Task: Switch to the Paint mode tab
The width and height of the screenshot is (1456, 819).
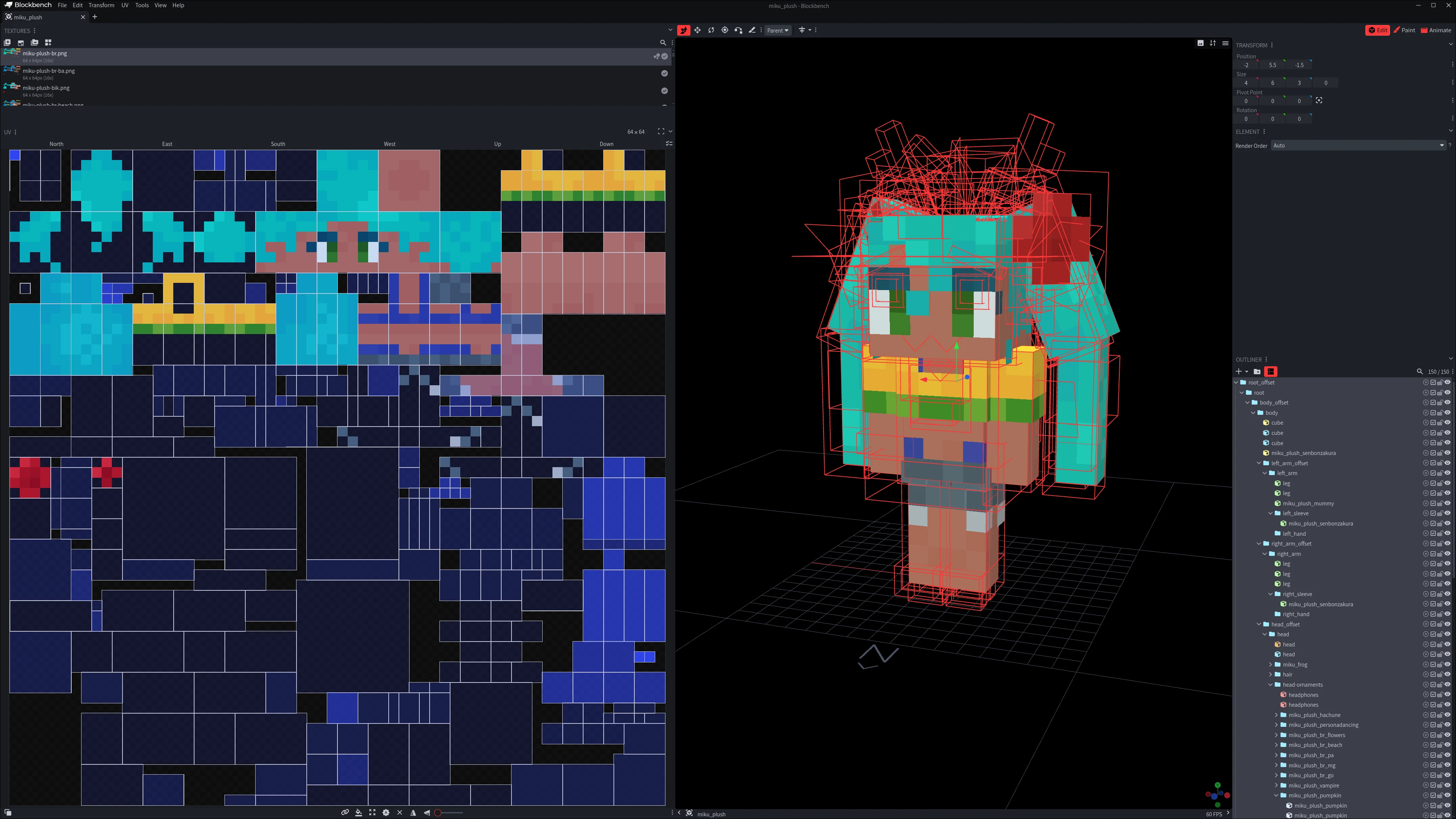Action: pos(1405,30)
